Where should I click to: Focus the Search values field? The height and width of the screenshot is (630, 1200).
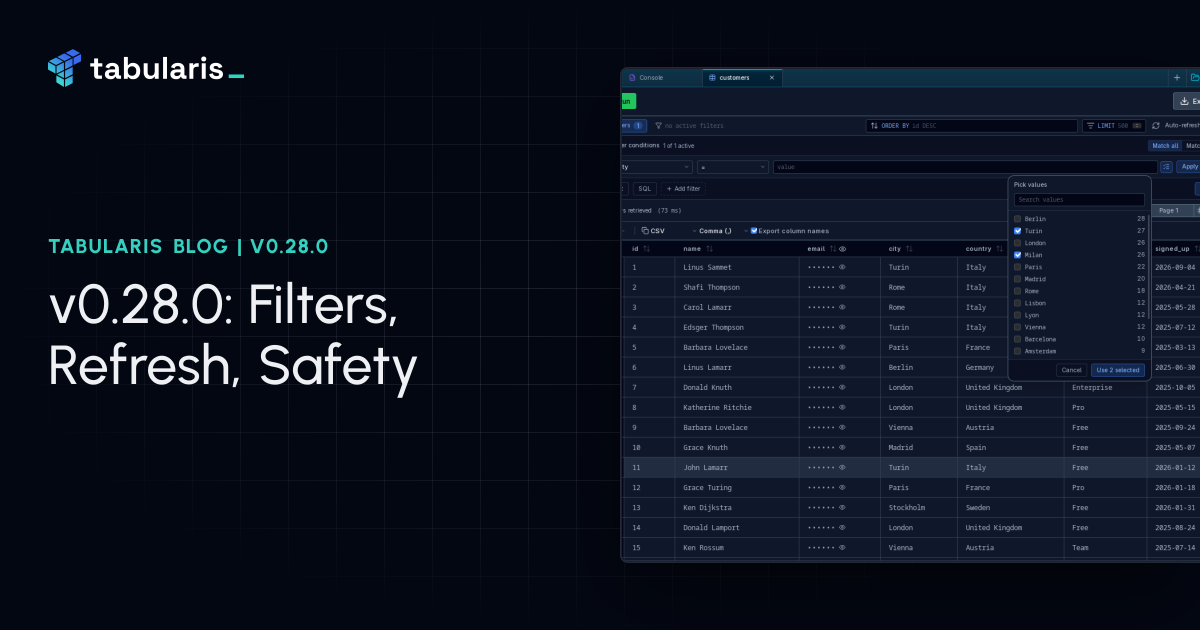coord(1079,200)
